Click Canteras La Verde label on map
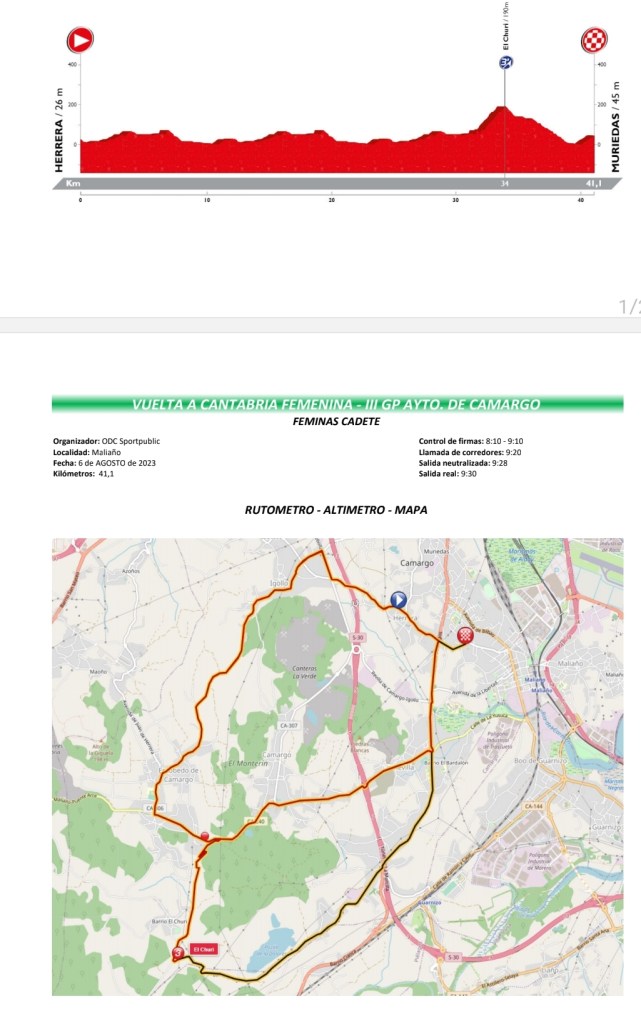Image resolution: width=641 pixels, height=1024 pixels. tap(305, 671)
